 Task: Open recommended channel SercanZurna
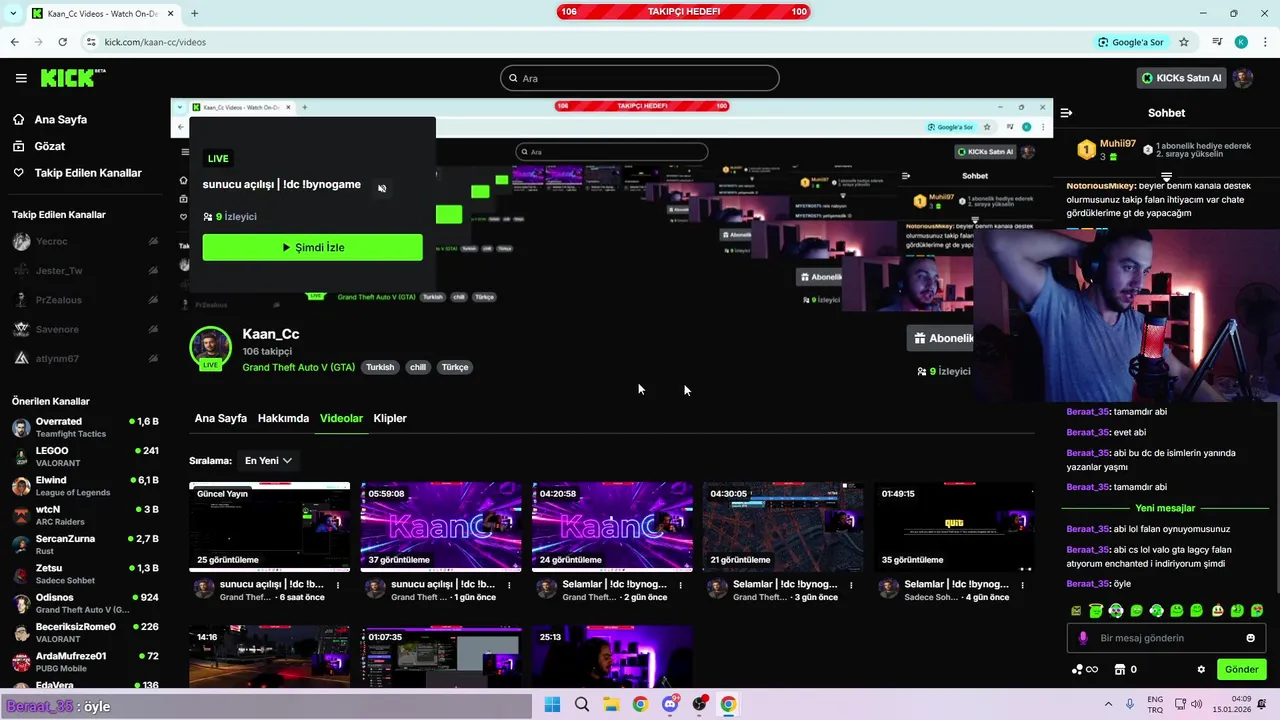(x=85, y=544)
